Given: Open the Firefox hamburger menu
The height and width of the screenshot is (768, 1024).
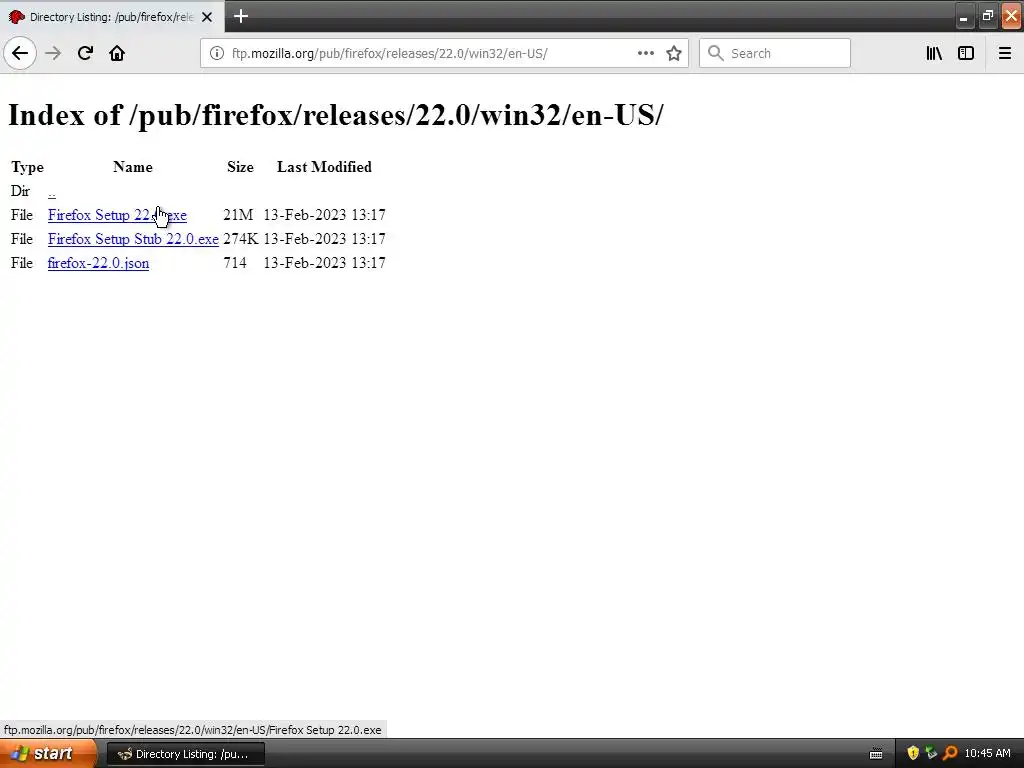Looking at the screenshot, I should tap(1004, 53).
